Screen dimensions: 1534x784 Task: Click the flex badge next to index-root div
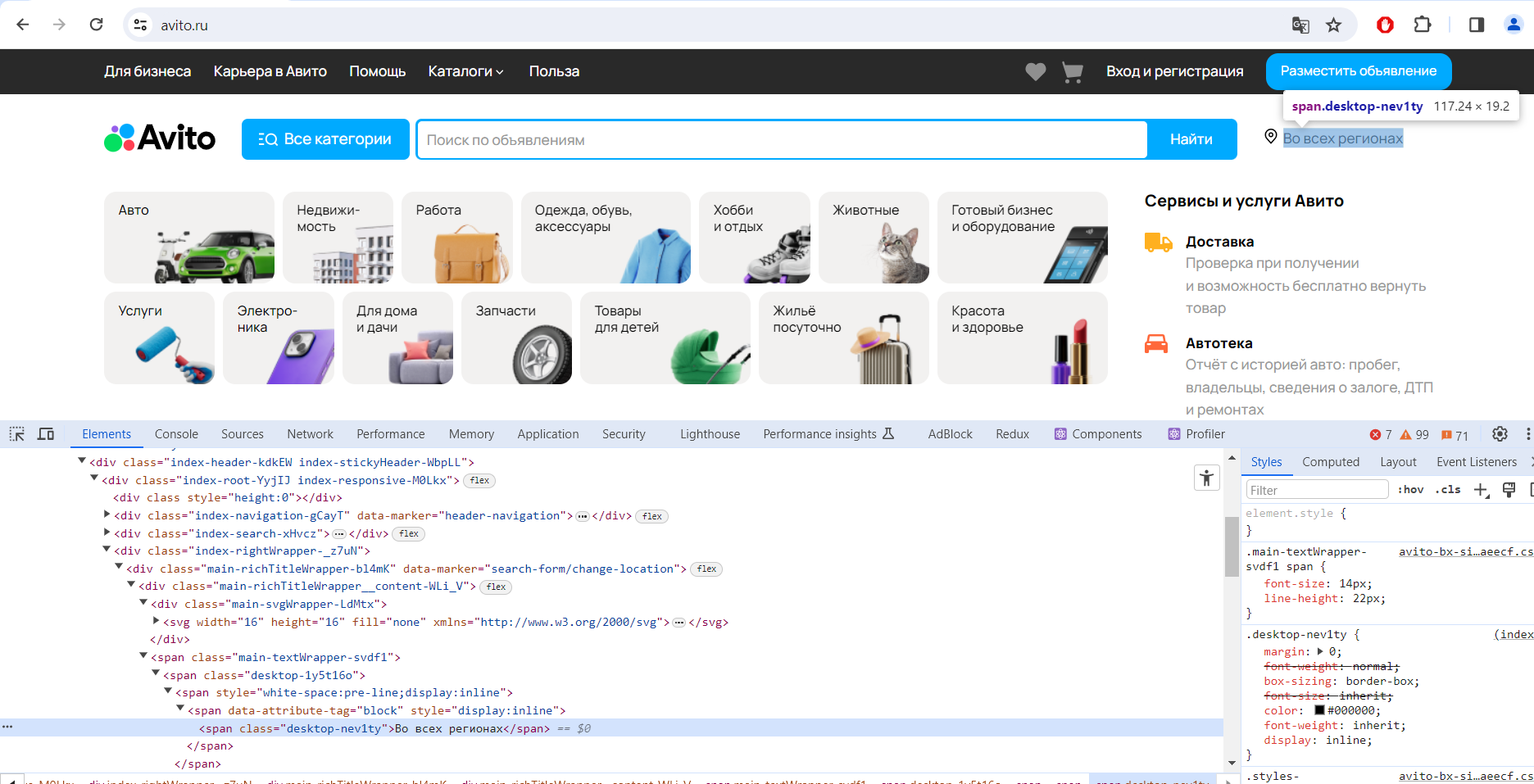[x=480, y=481]
